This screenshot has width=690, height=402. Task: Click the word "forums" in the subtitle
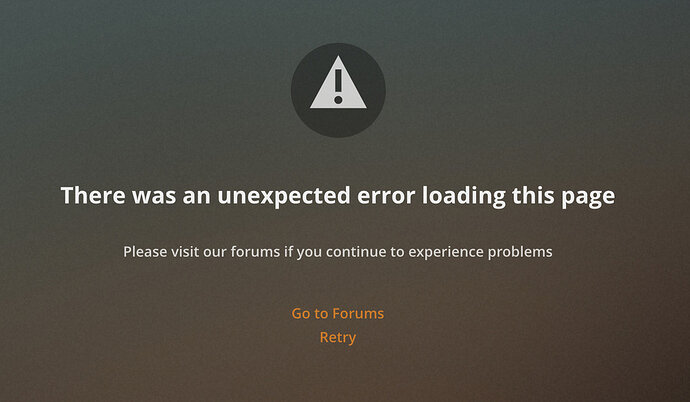255,252
